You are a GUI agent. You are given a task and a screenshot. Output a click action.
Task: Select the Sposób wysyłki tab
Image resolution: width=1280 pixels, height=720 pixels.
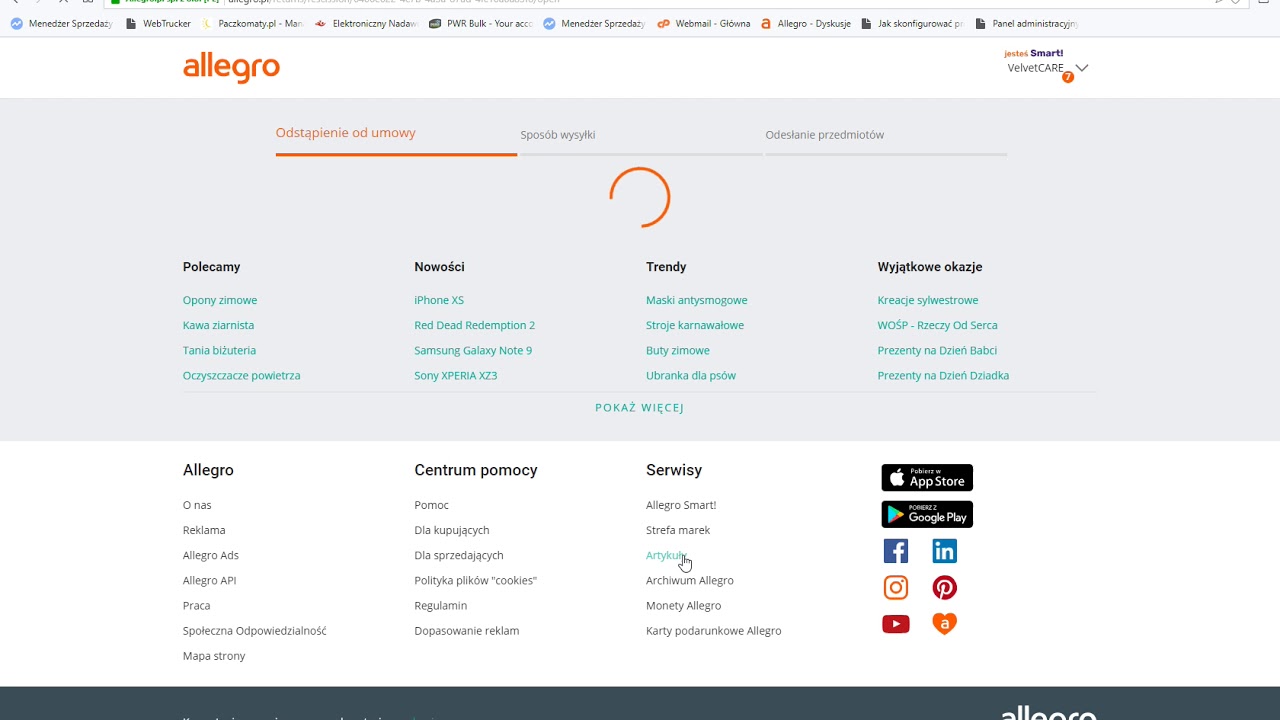(x=558, y=135)
